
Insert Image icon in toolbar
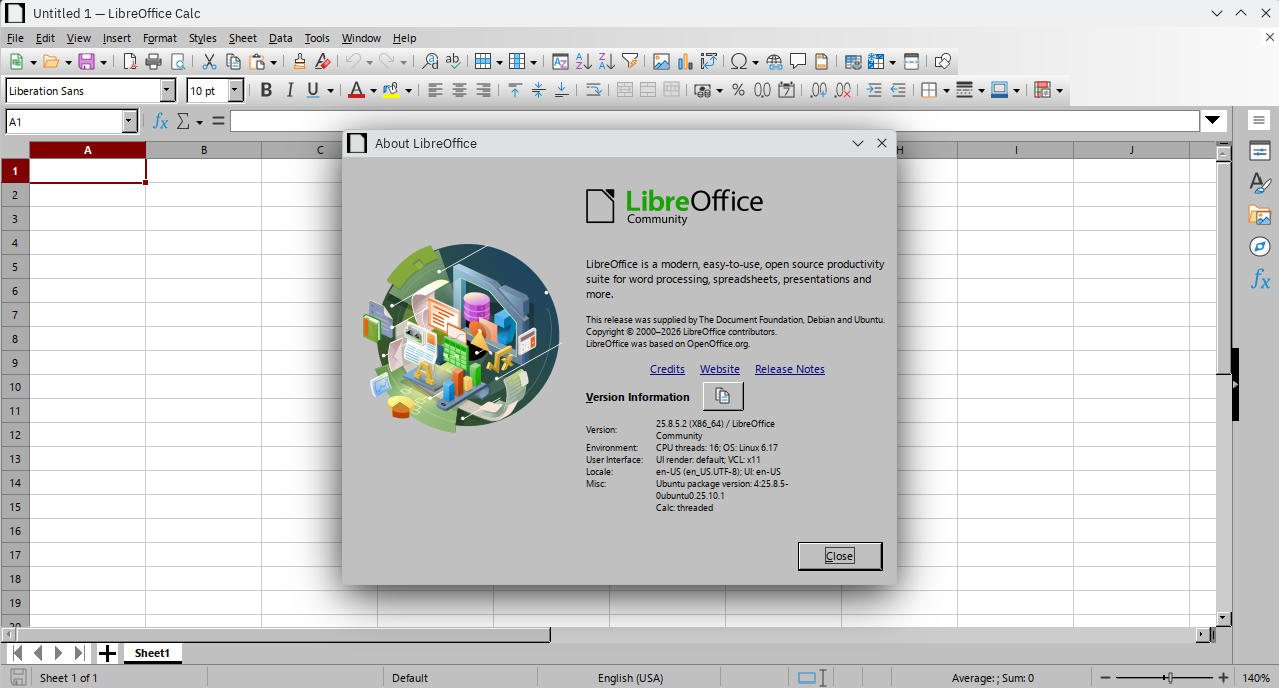tap(661, 62)
